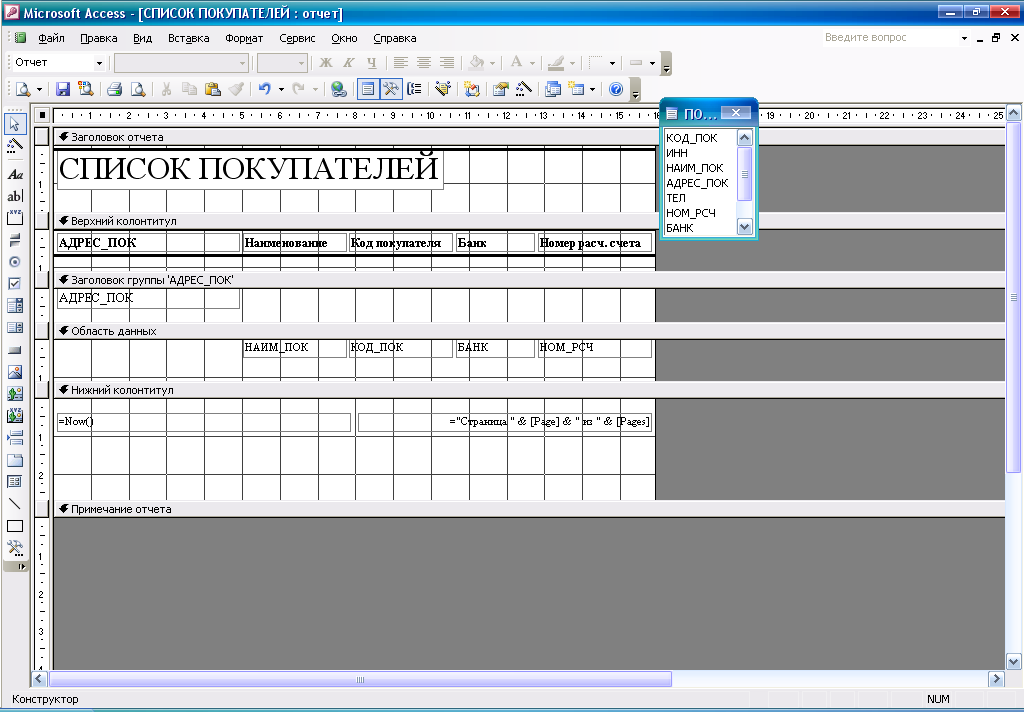Viewport: 1024px width, 712px height.
Task: Open the Undo history dropdown arrow
Action: click(x=281, y=89)
